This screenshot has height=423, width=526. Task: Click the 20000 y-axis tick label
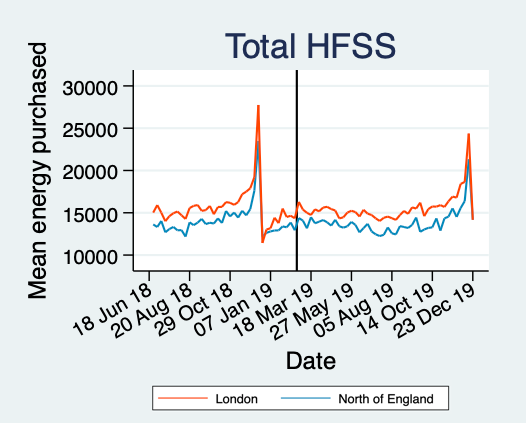[90, 173]
